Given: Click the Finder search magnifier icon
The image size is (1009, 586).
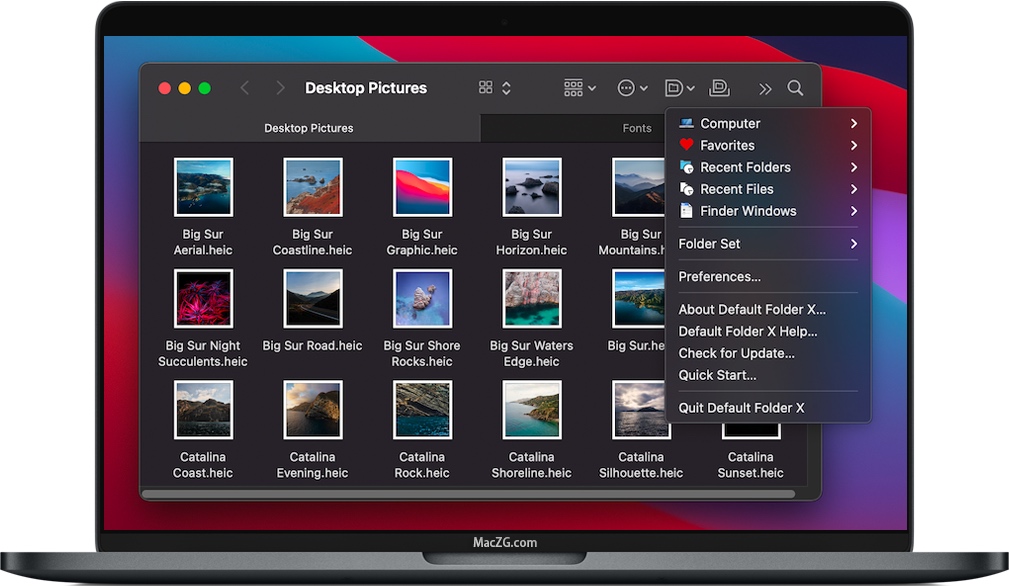Looking at the screenshot, I should [795, 88].
